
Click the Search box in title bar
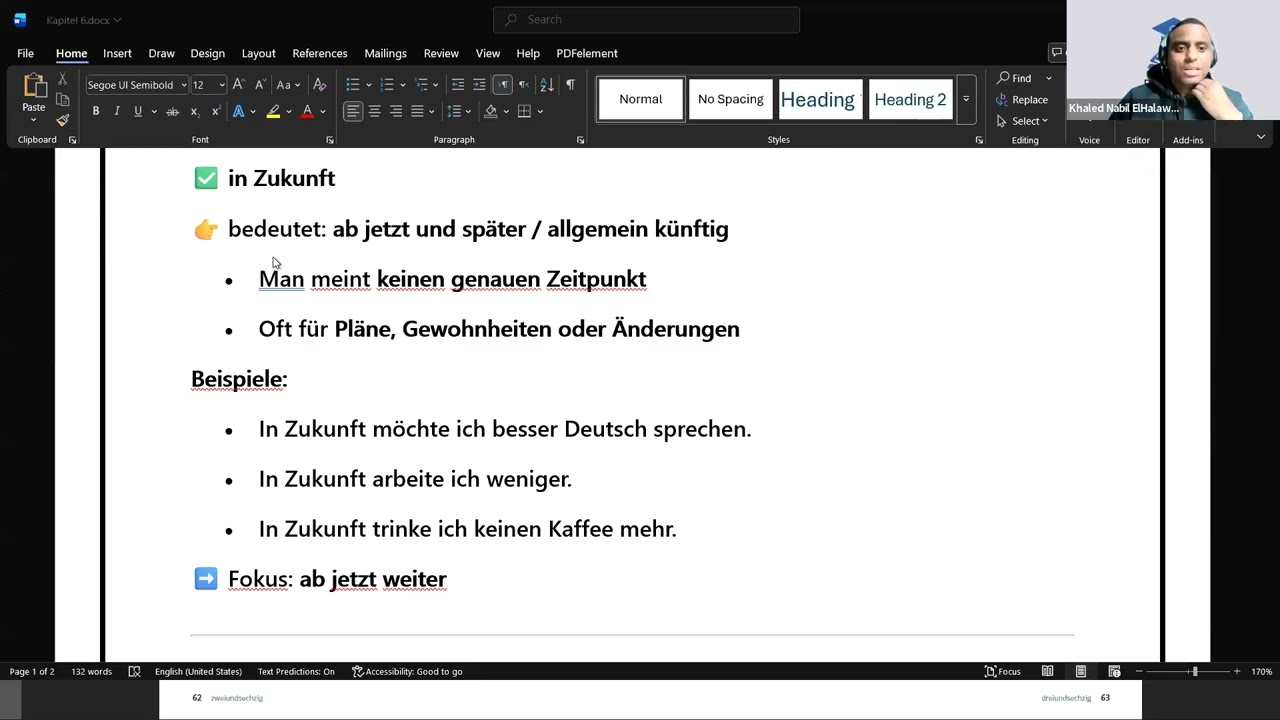[x=646, y=19]
